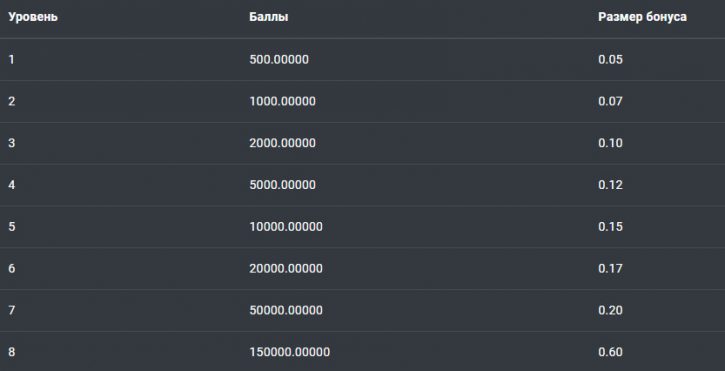Select level number 8 row cell
725x371 pixels.
12,352
